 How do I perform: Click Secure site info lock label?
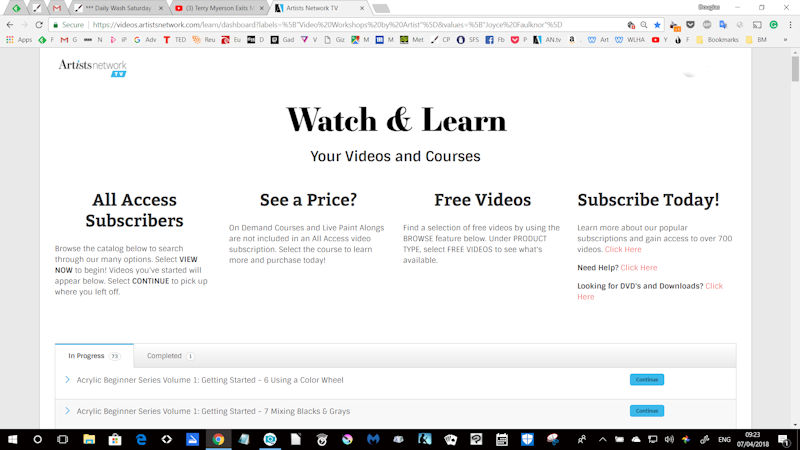click(68, 24)
